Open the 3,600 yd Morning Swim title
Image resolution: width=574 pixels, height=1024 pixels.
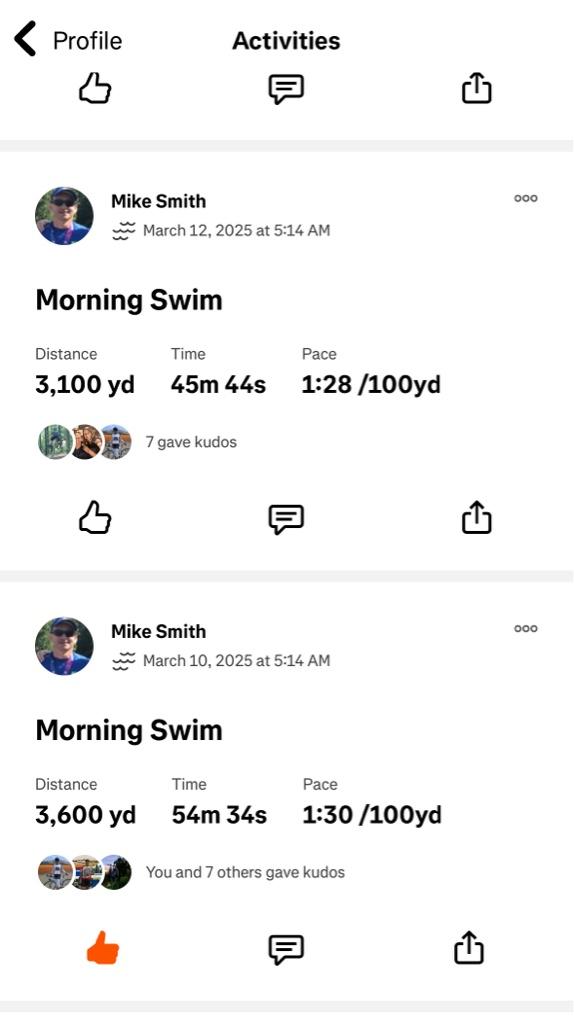click(x=129, y=730)
